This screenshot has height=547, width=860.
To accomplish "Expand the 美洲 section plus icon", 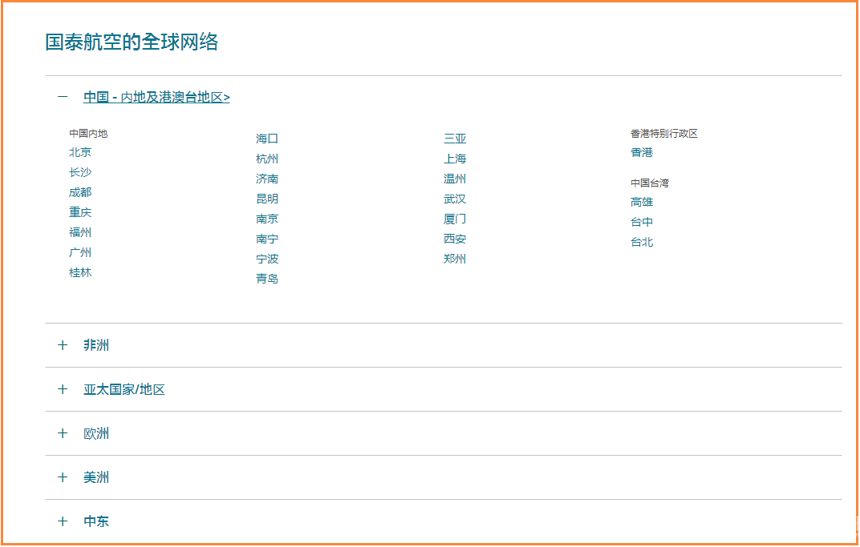I will tap(63, 477).
